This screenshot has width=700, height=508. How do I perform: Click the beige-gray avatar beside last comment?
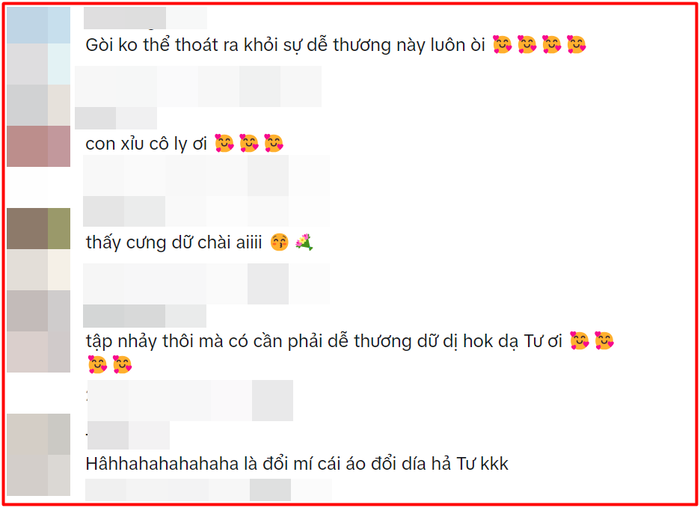tap(38, 454)
